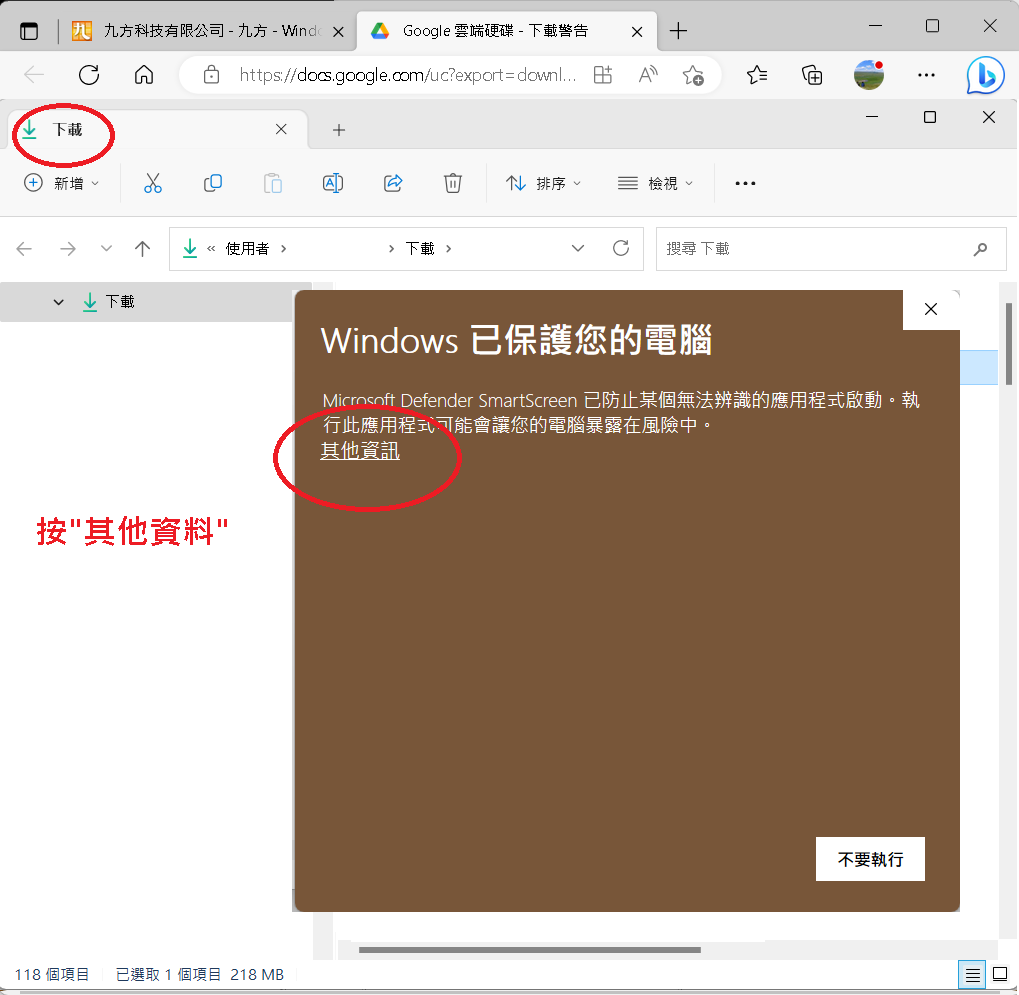Click the site lock info icon
This screenshot has height=995, width=1019.
point(211,75)
